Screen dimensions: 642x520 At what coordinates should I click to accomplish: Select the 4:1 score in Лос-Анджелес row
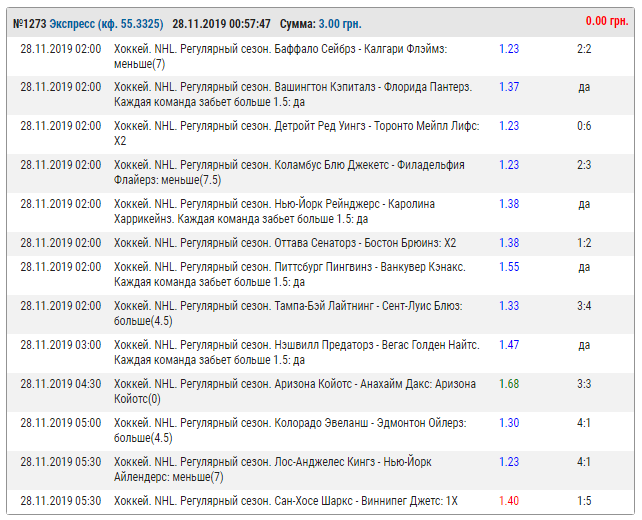pyautogui.click(x=584, y=461)
